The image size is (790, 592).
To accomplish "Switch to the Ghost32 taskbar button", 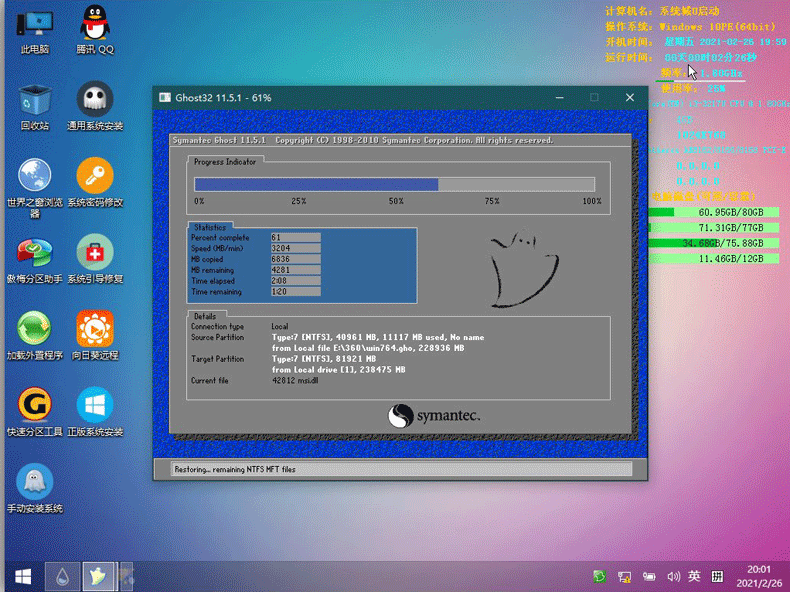I will click(99, 576).
